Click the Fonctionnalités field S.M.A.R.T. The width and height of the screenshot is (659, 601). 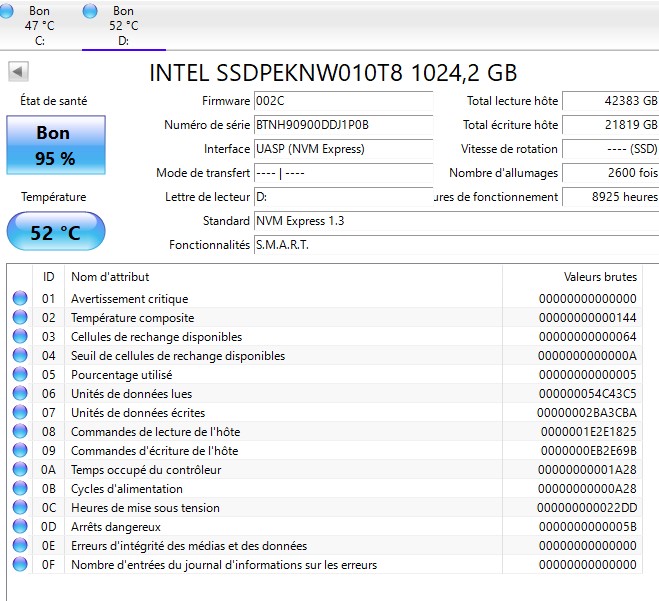456,245
